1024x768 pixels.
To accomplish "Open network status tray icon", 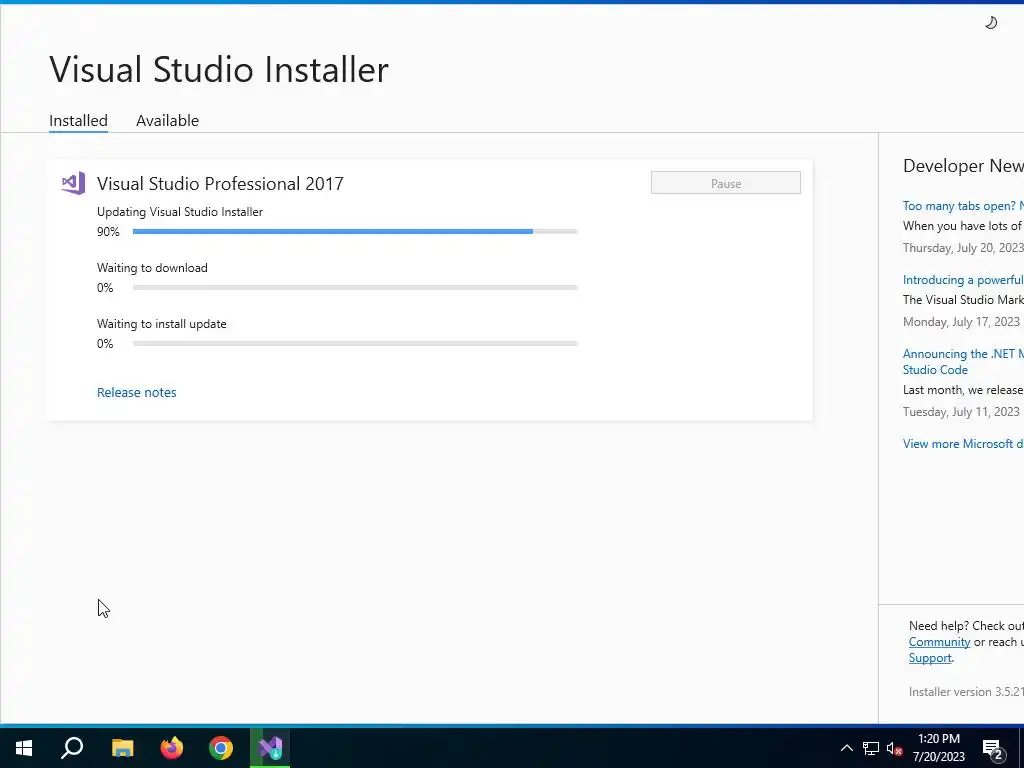I will coord(871,748).
